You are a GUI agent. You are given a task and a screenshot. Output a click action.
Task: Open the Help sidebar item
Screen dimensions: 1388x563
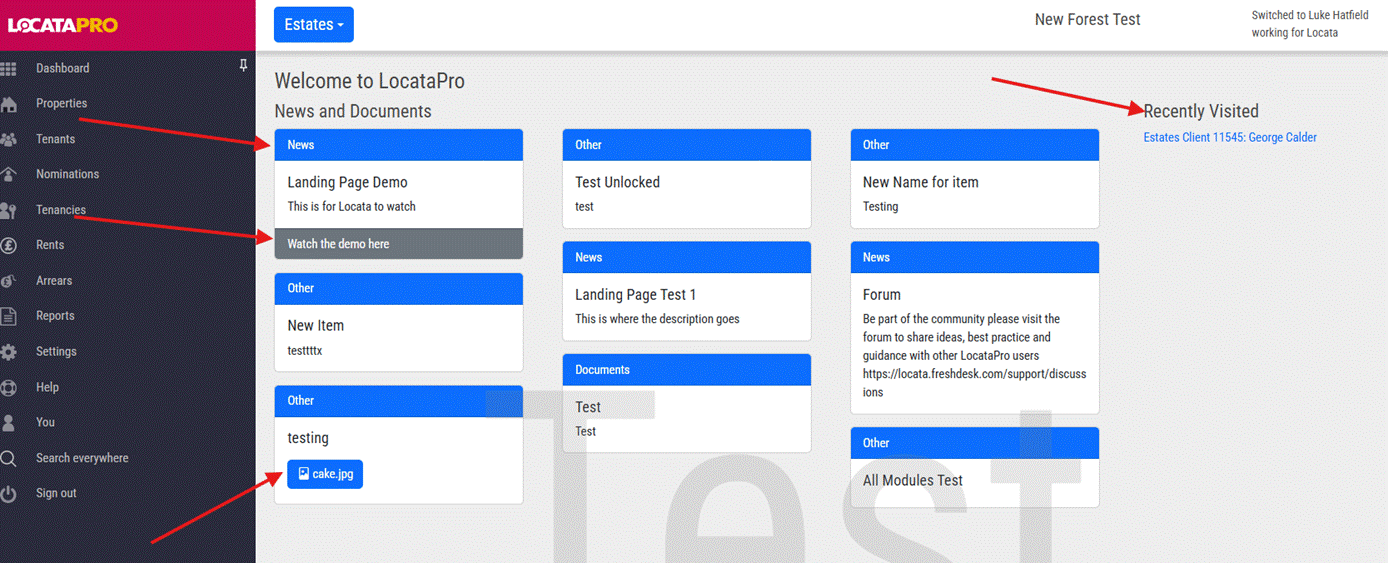point(47,388)
